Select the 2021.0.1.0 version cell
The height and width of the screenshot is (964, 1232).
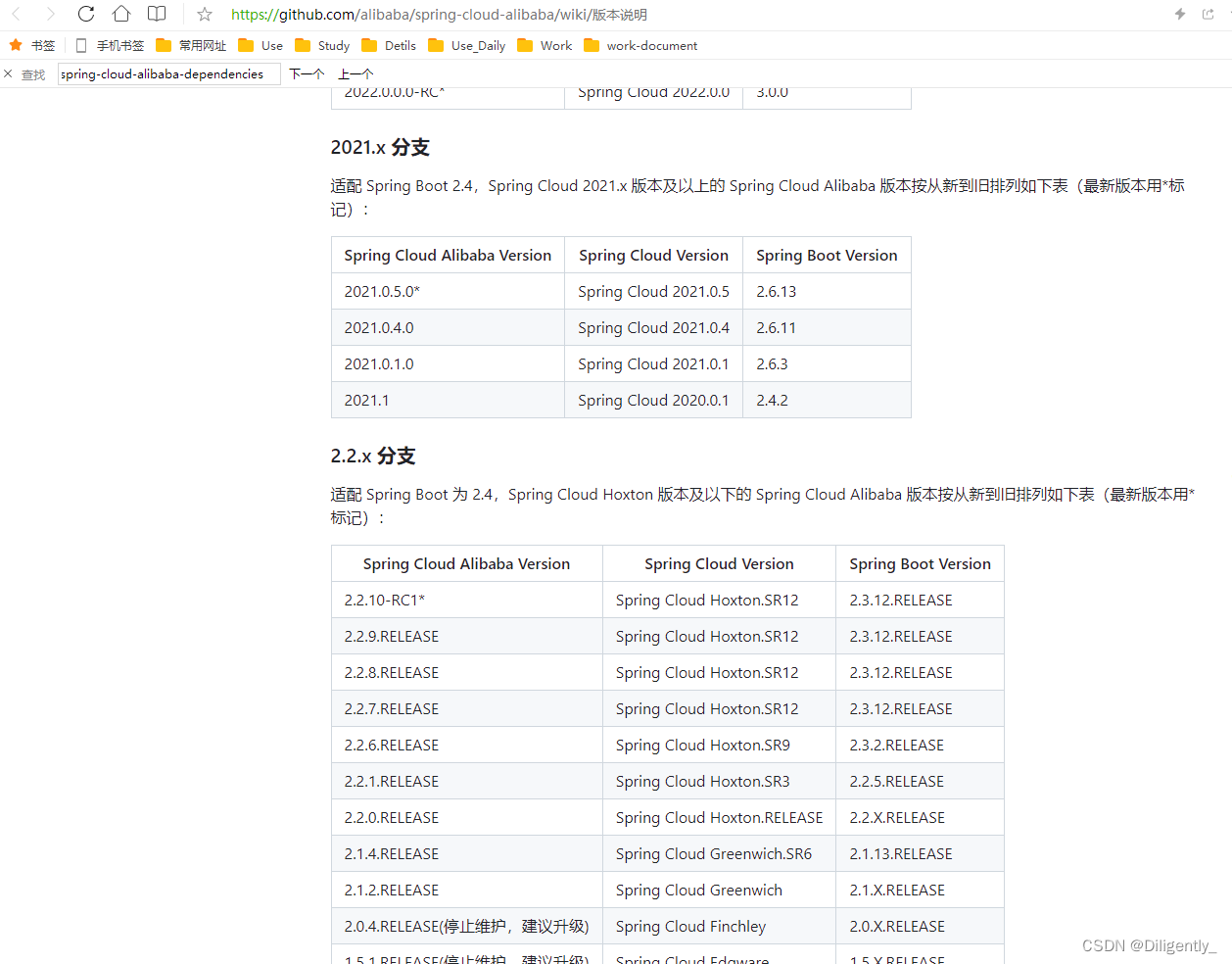point(448,363)
